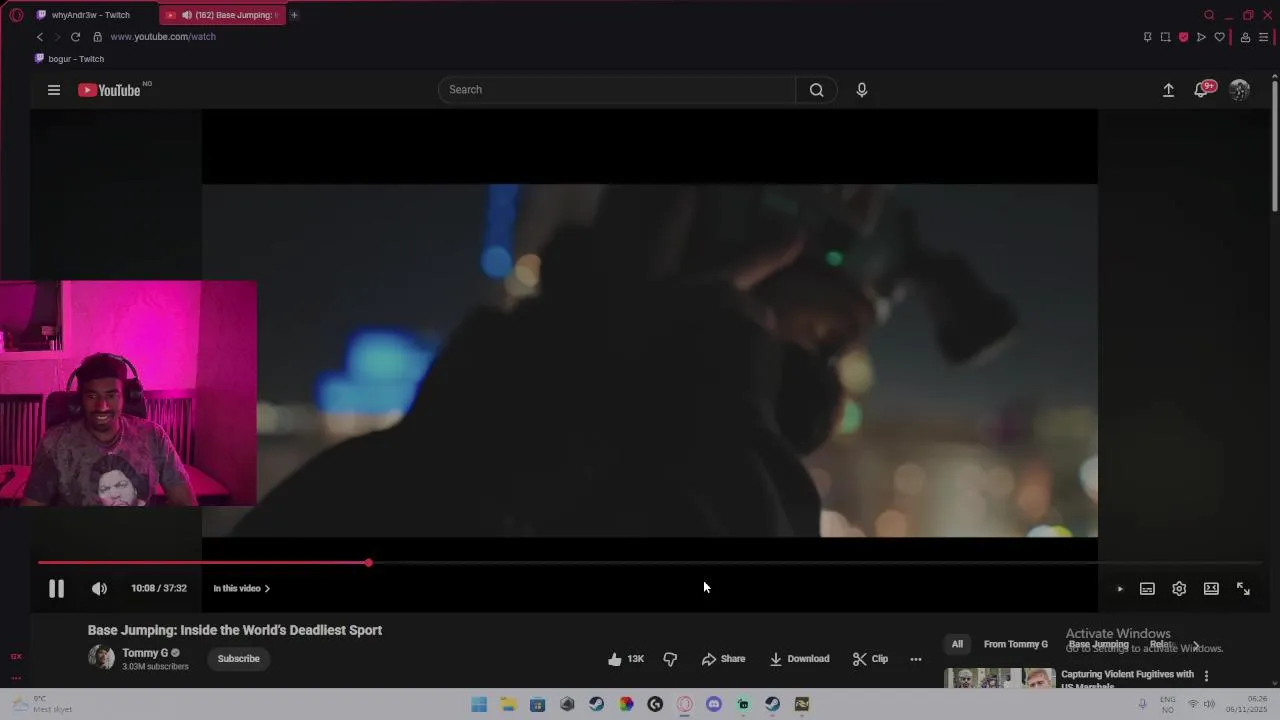Screen dimensions: 1280x720
Task: Open the weather widget in the taskbar
Action: [41, 704]
